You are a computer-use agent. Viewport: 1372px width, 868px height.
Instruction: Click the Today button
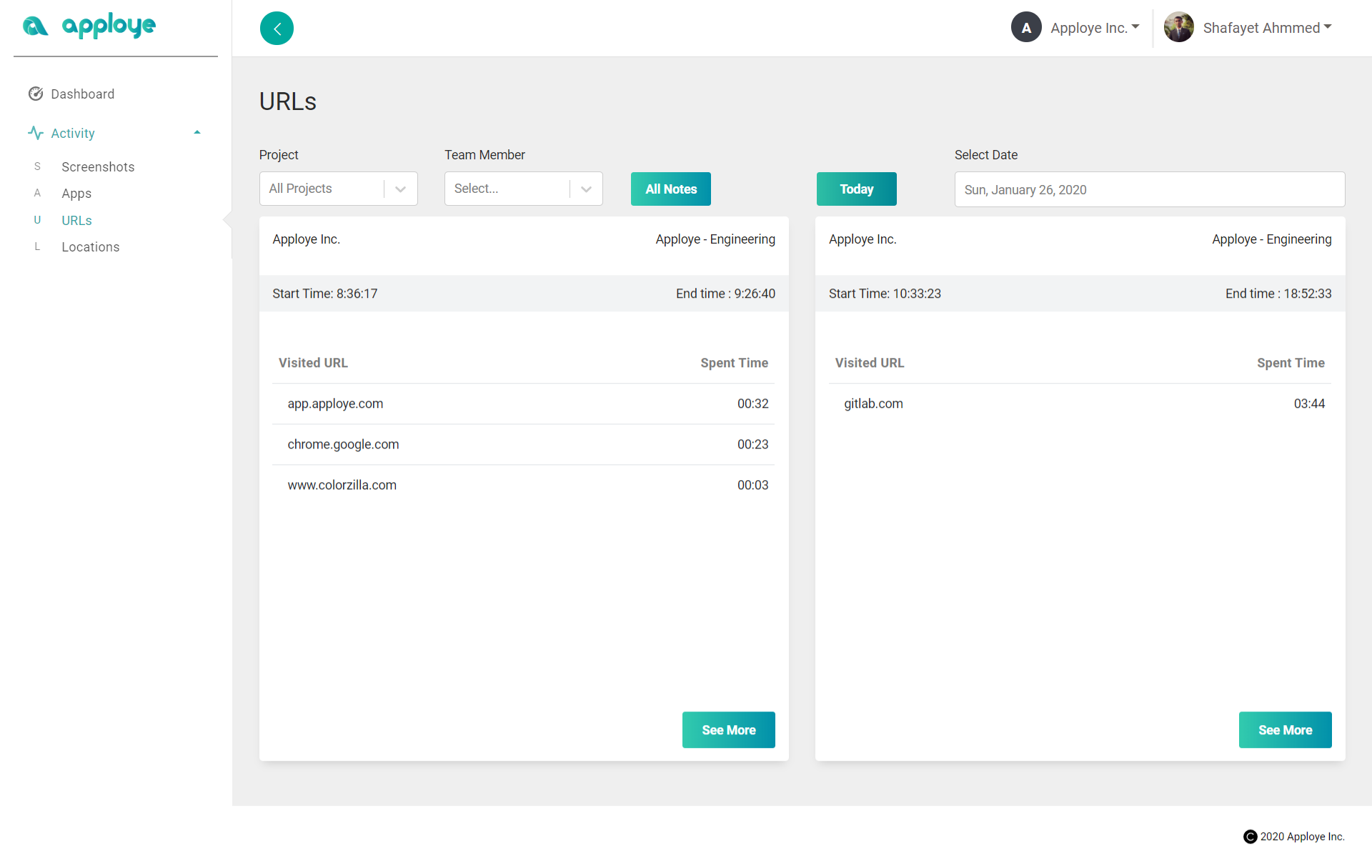(856, 189)
